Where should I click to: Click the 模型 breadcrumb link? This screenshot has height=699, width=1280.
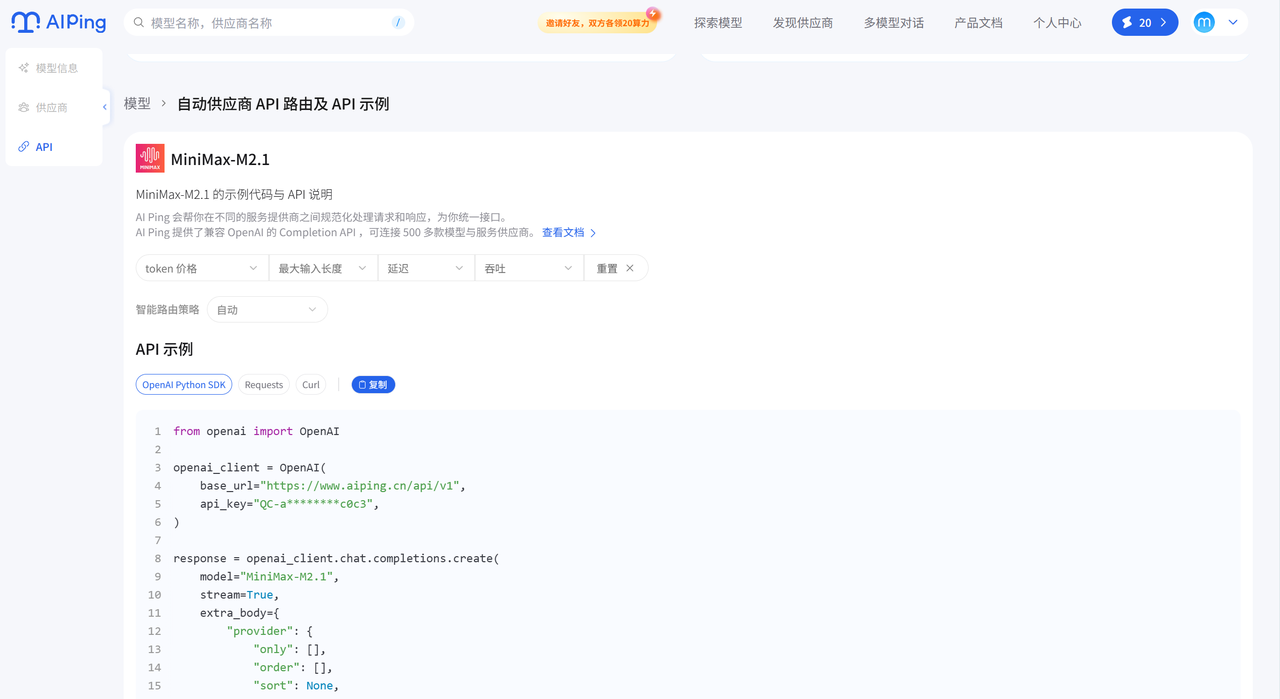click(x=137, y=104)
